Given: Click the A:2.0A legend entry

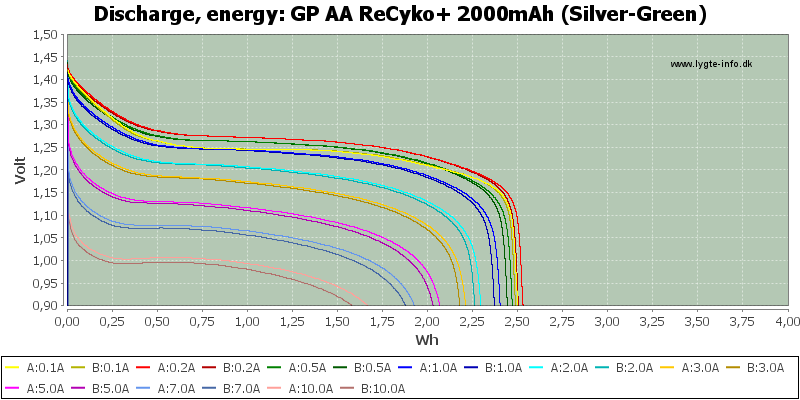Looking at the screenshot, I should pyautogui.click(x=558, y=367).
